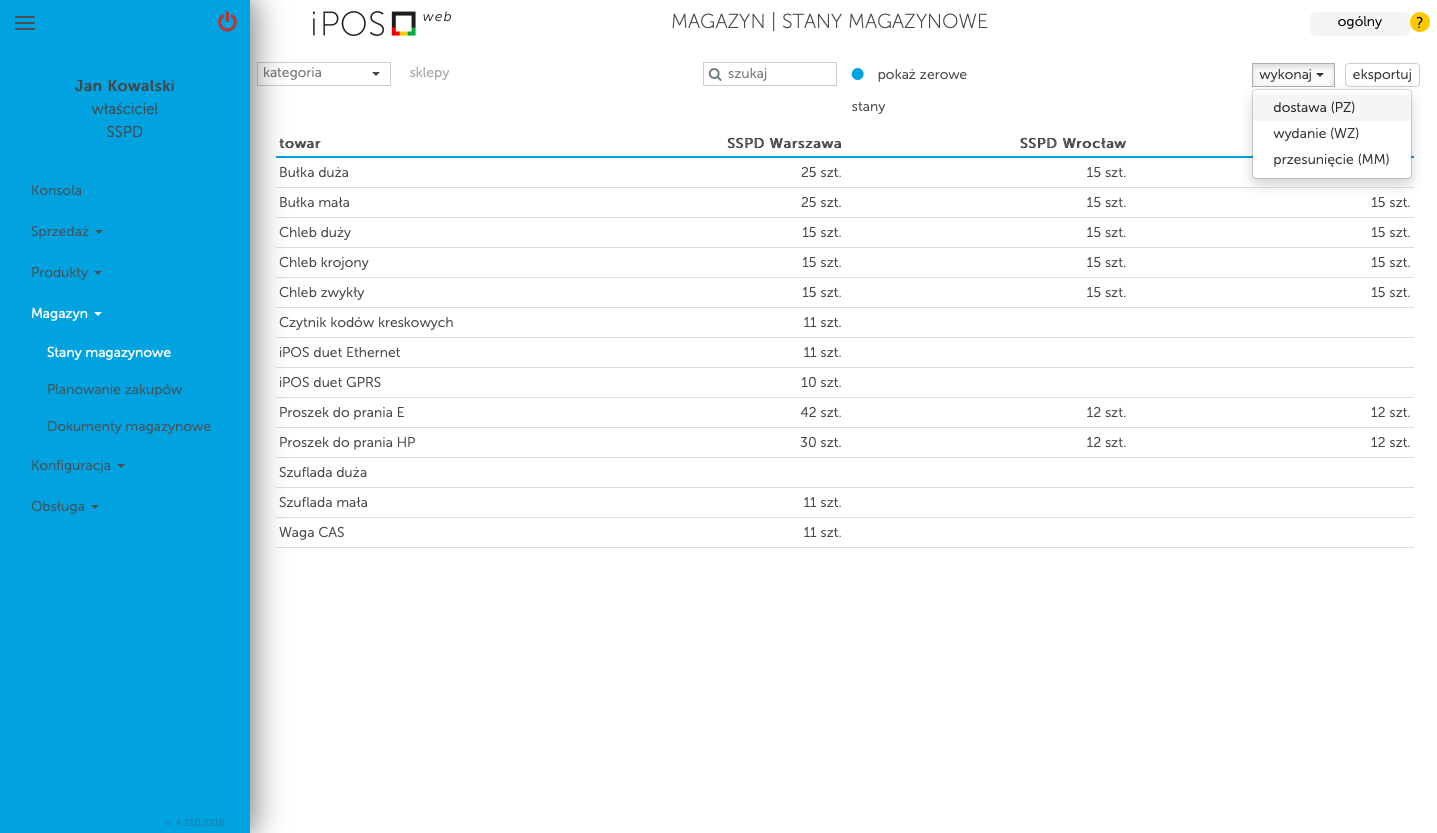This screenshot has height=833, width=1437.
Task: Click the iPOS web logo
Action: pos(380,23)
